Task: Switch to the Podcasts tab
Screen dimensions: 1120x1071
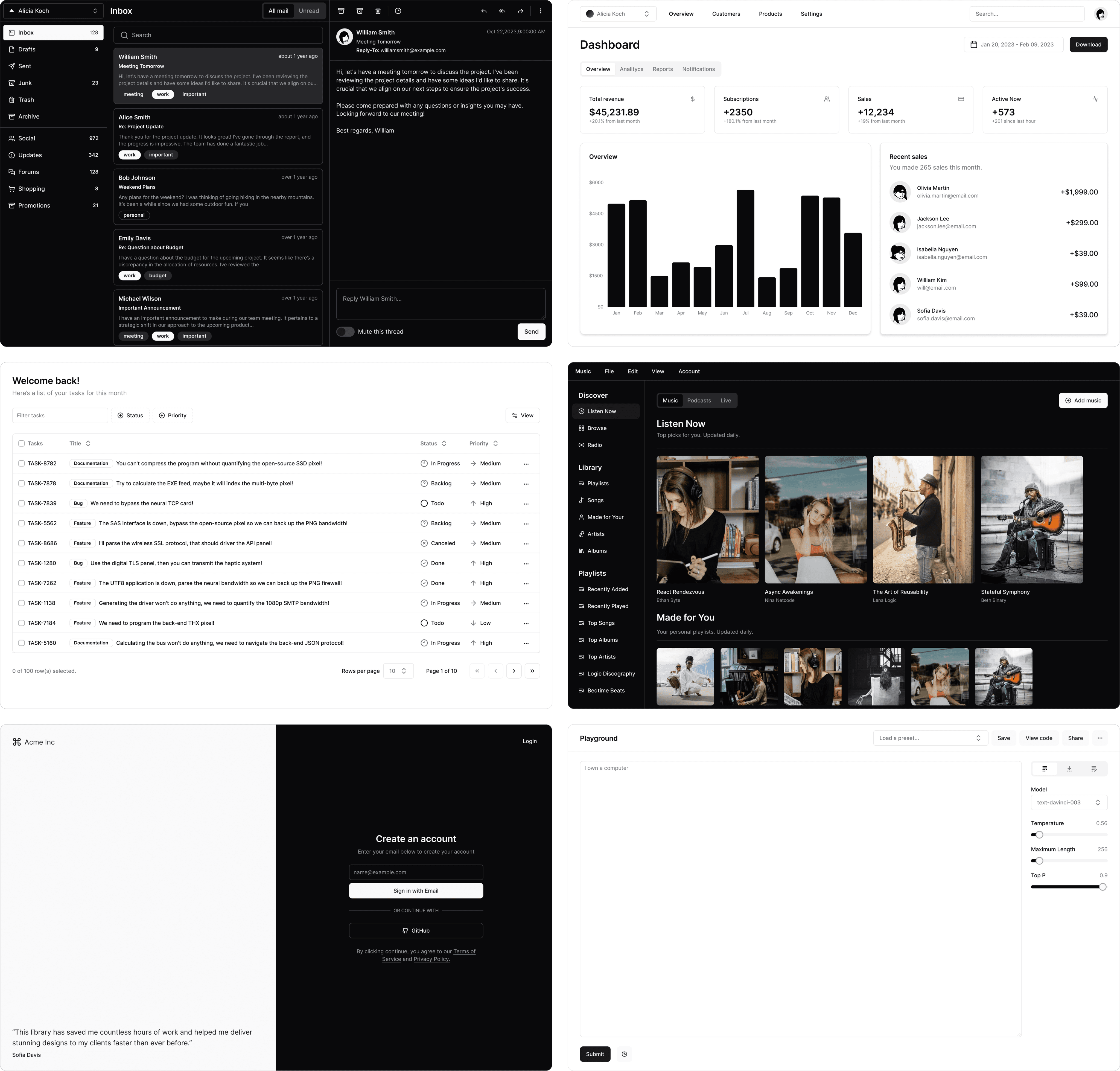Action: (x=699, y=400)
